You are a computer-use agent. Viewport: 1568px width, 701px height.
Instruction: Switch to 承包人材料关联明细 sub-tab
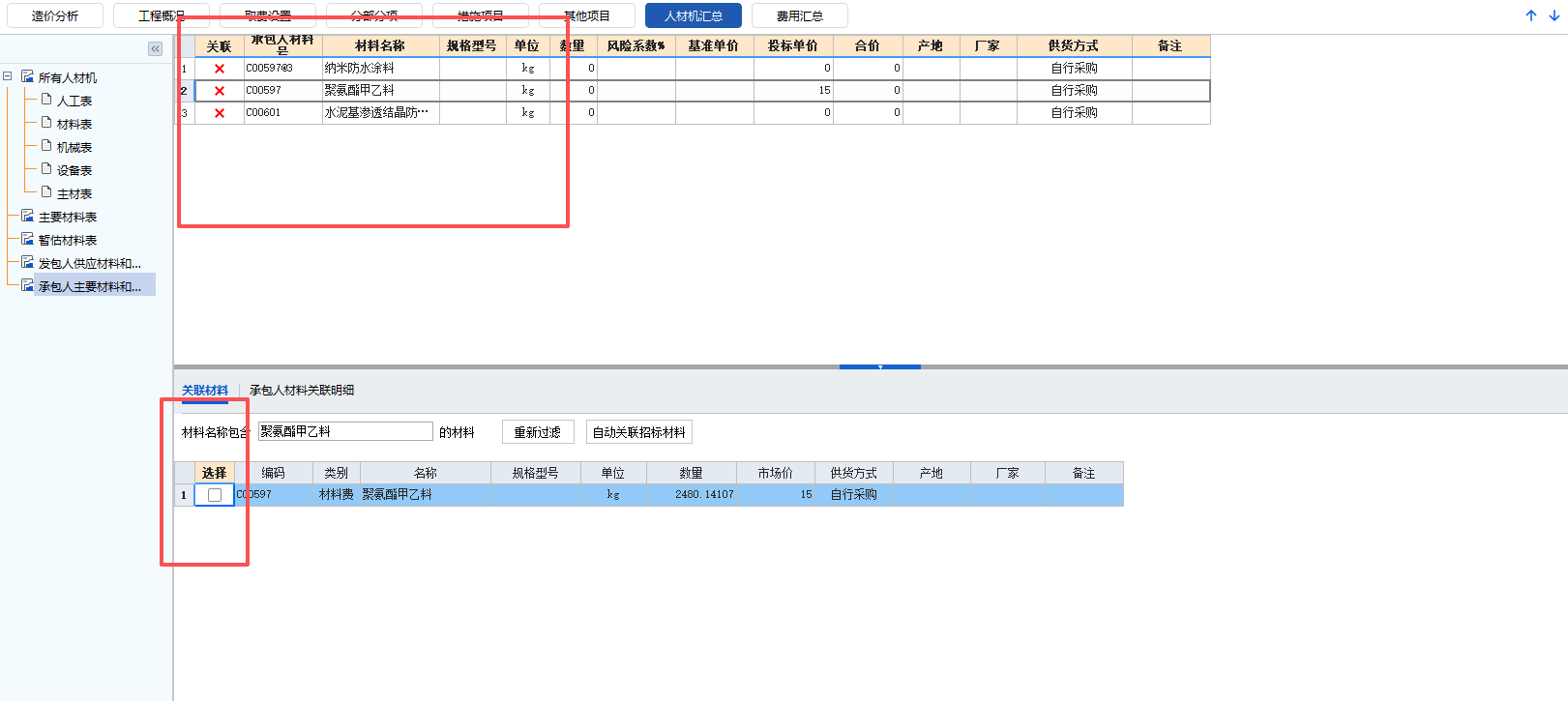point(302,391)
